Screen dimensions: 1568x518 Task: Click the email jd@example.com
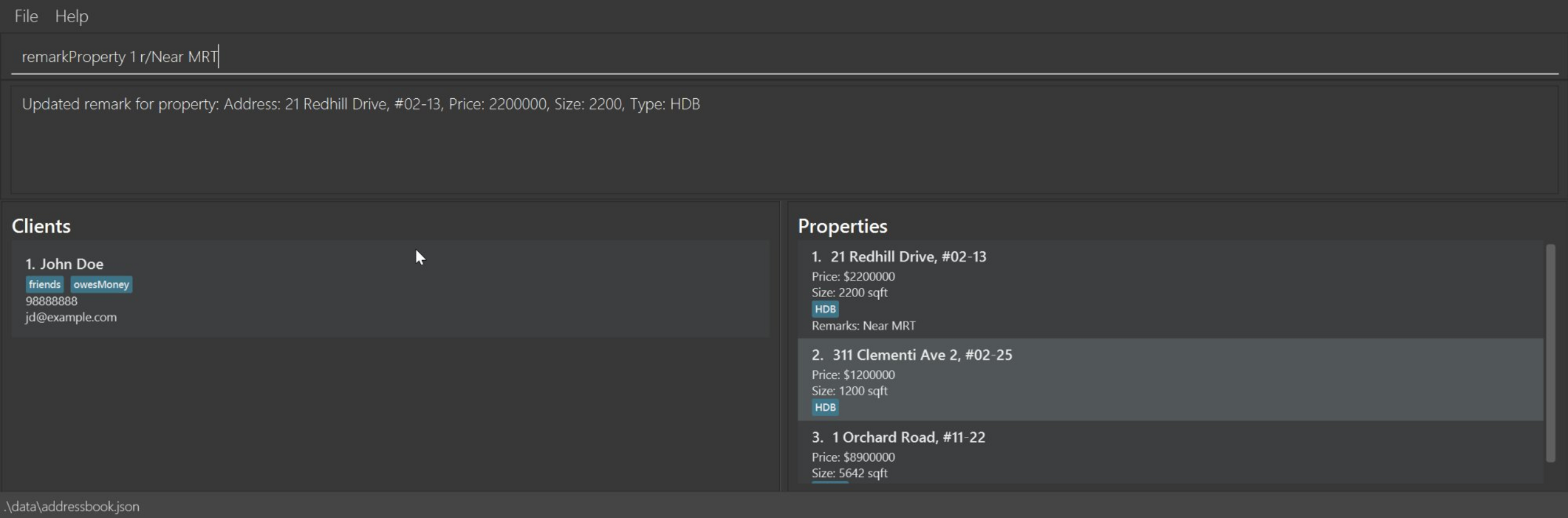click(x=71, y=317)
